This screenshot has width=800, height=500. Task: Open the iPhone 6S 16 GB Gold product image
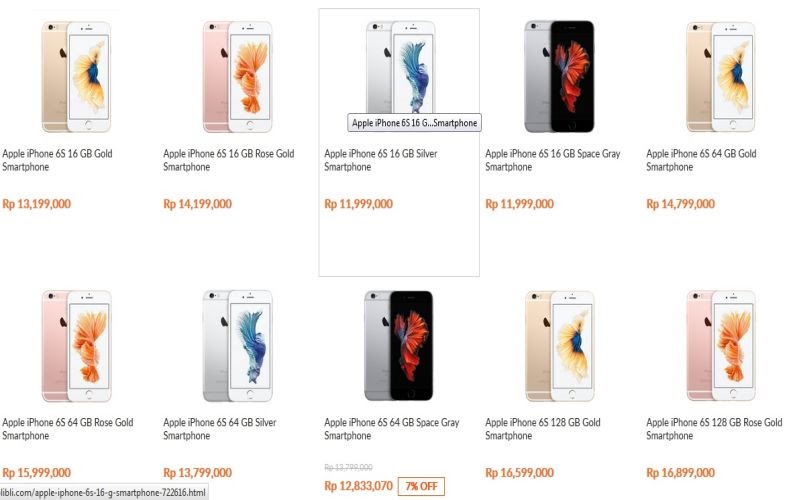point(76,77)
